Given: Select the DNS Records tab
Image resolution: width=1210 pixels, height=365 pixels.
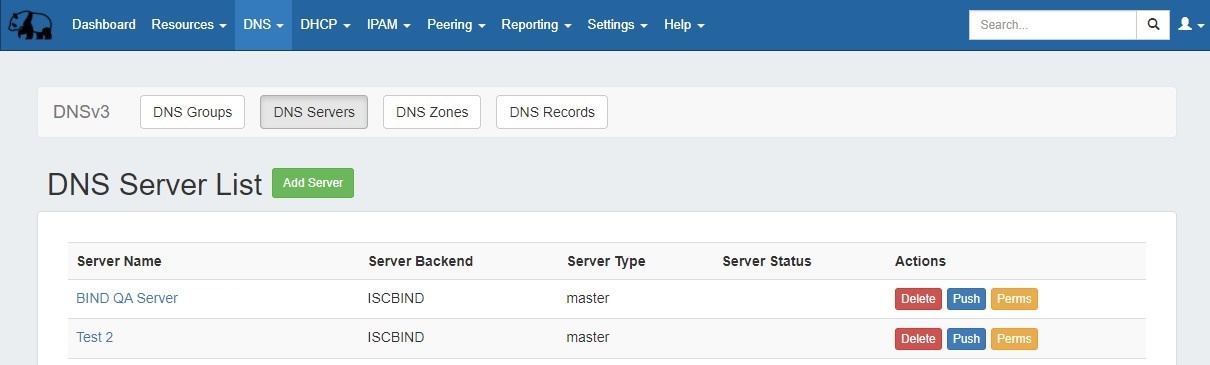Looking at the screenshot, I should 552,112.
